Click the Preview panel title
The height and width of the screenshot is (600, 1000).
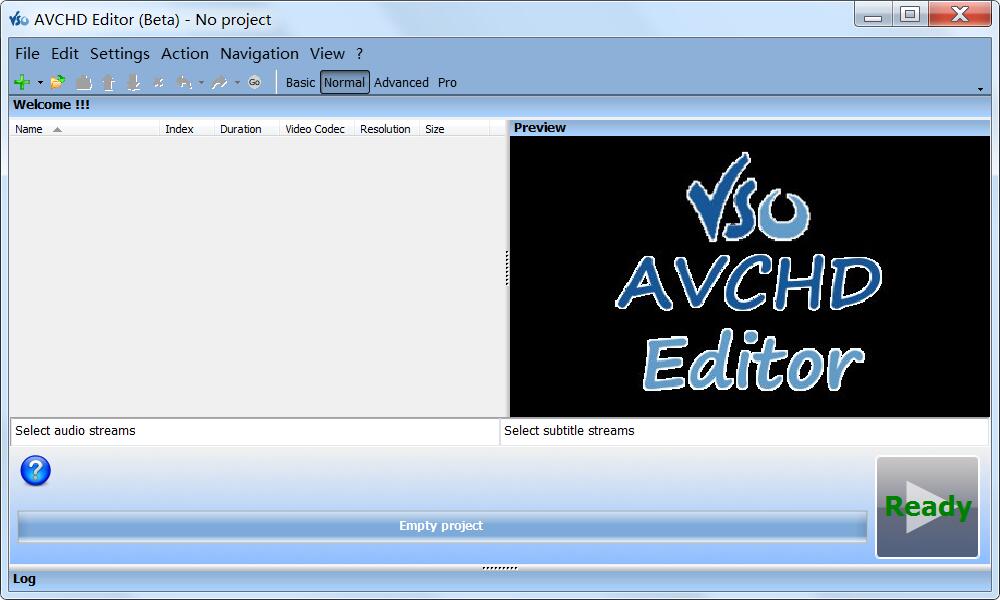coord(540,128)
